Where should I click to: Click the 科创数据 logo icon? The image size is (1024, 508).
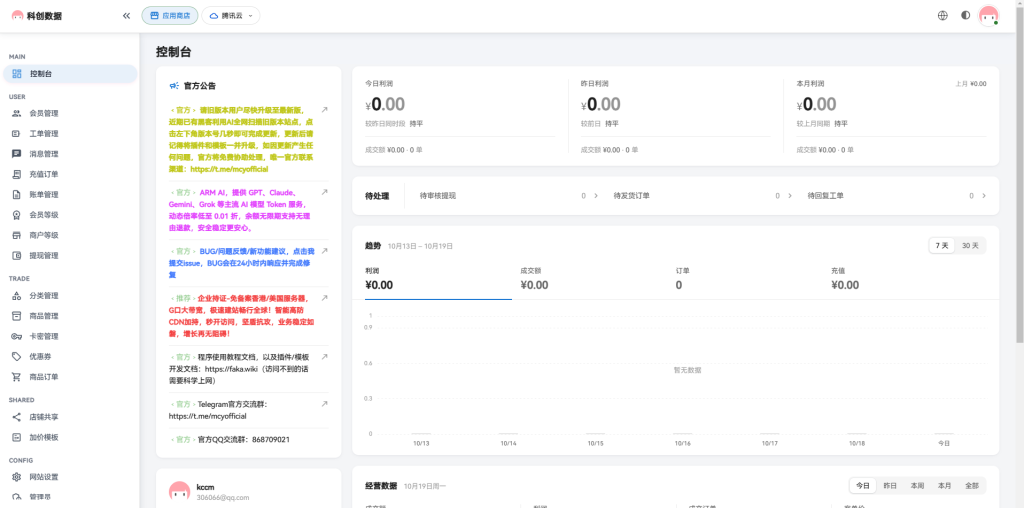[x=18, y=16]
